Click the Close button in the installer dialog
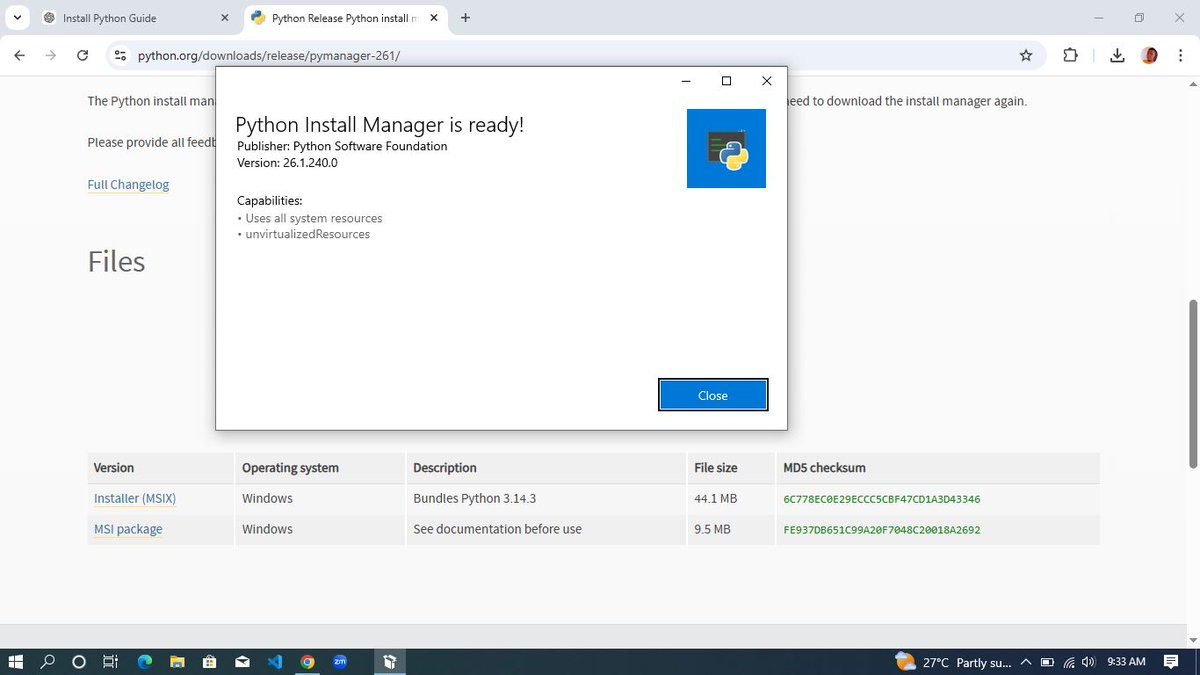 pos(713,395)
